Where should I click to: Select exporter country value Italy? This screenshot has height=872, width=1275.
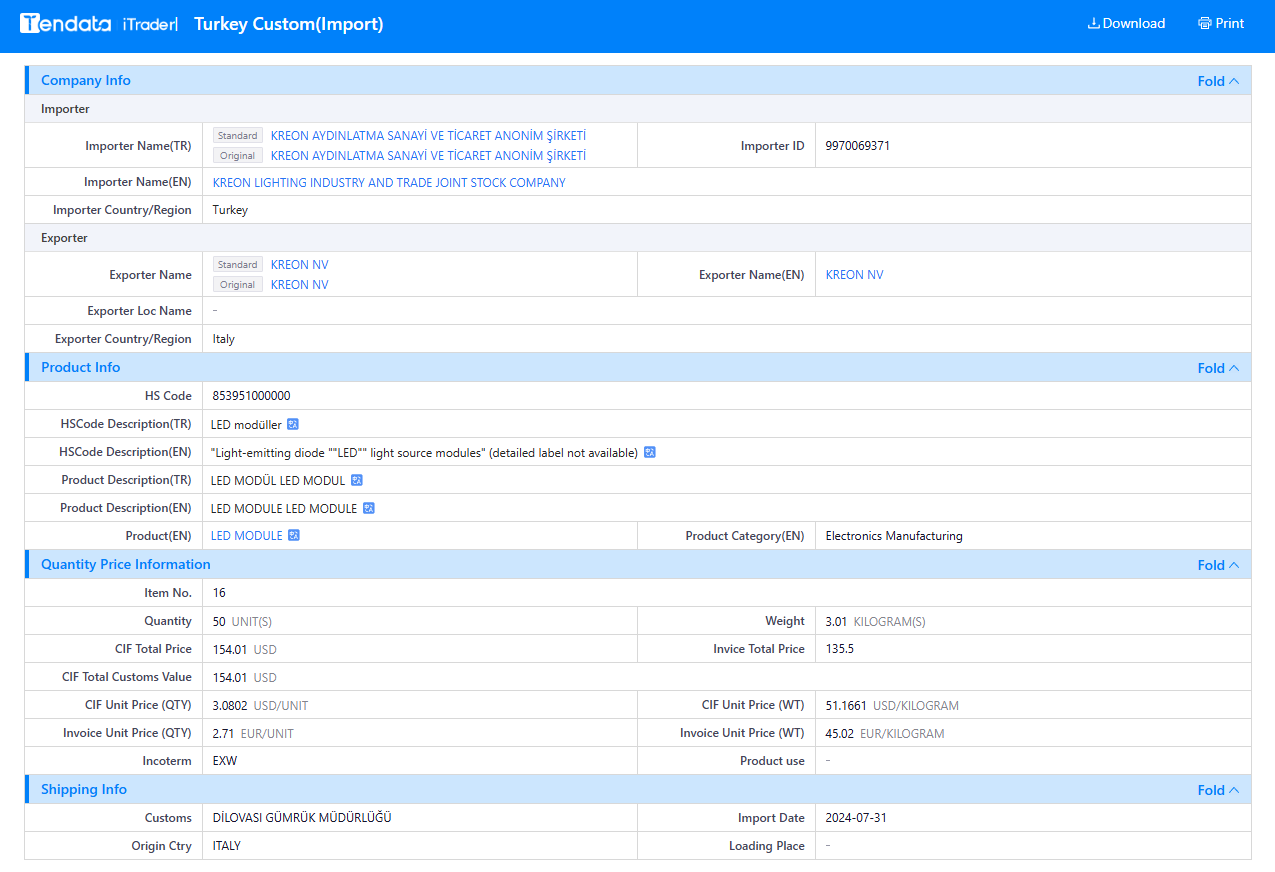[224, 339]
